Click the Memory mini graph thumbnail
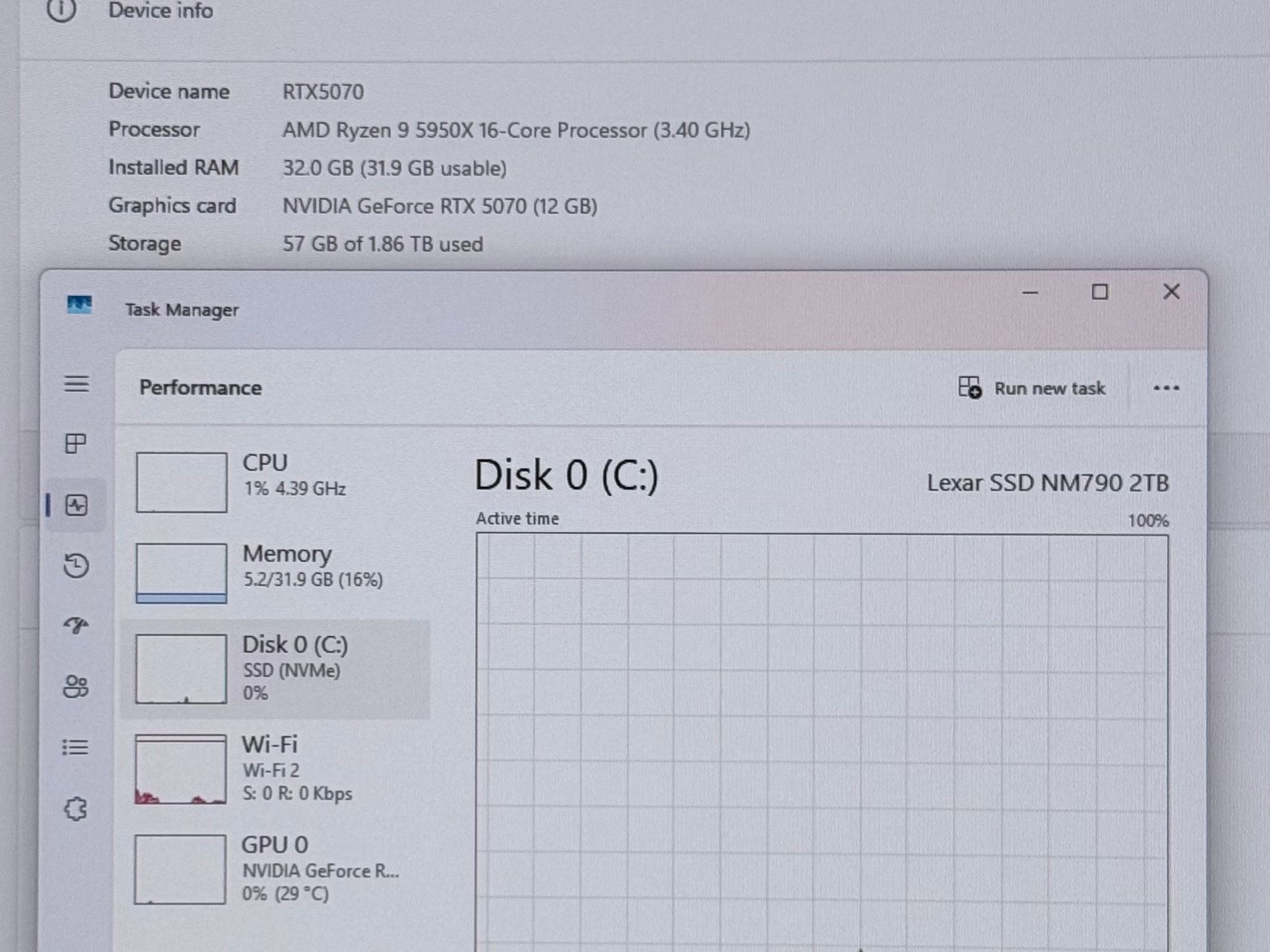This screenshot has height=952, width=1270. pyautogui.click(x=181, y=573)
